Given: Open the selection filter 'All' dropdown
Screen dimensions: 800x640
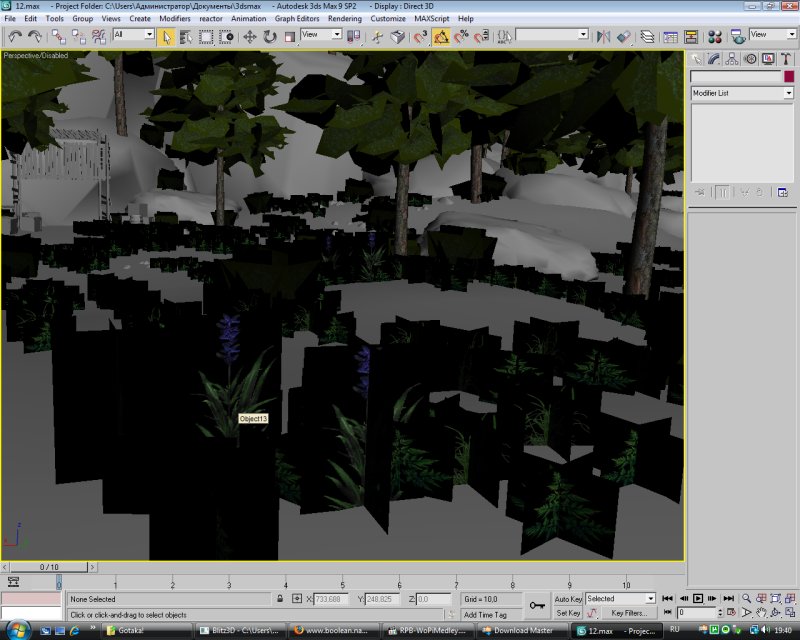Looking at the screenshot, I should tap(133, 35).
